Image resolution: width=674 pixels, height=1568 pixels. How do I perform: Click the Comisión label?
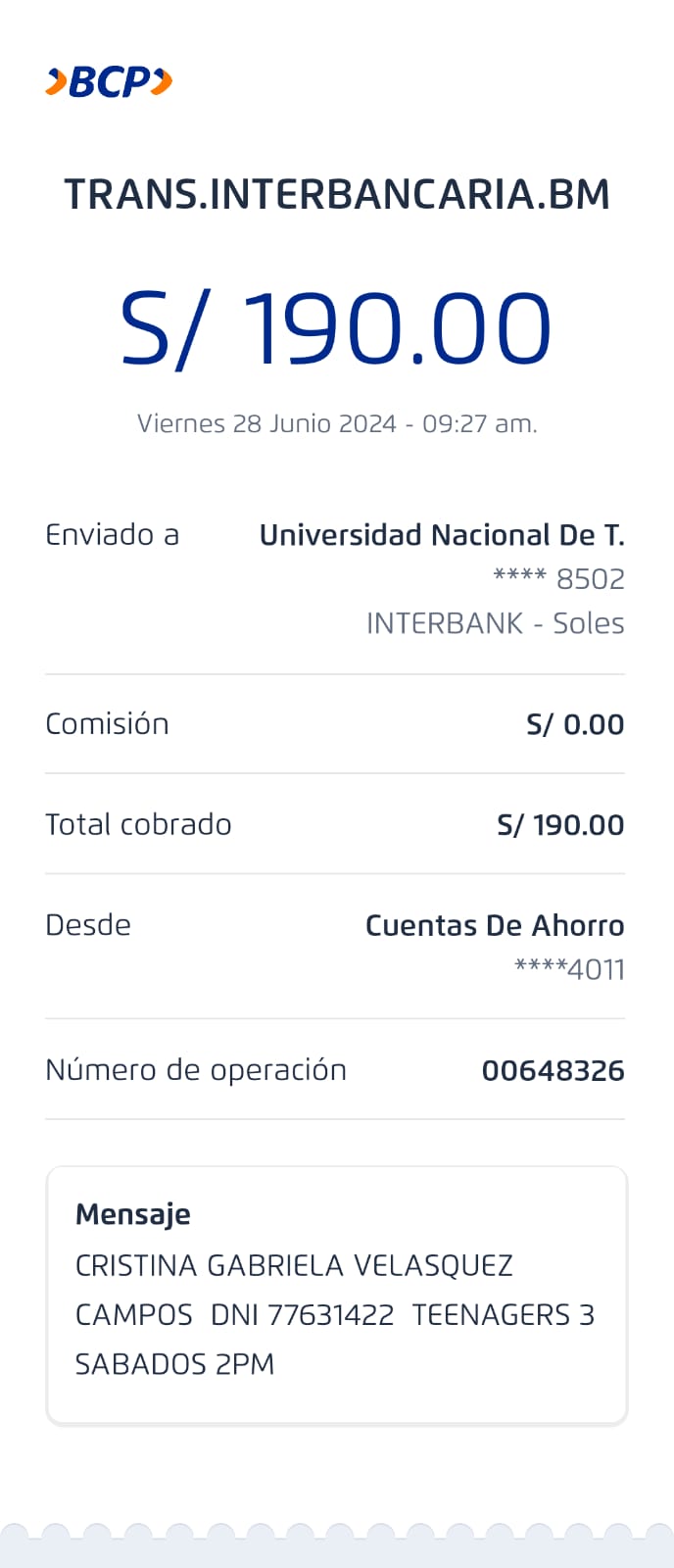click(x=107, y=724)
